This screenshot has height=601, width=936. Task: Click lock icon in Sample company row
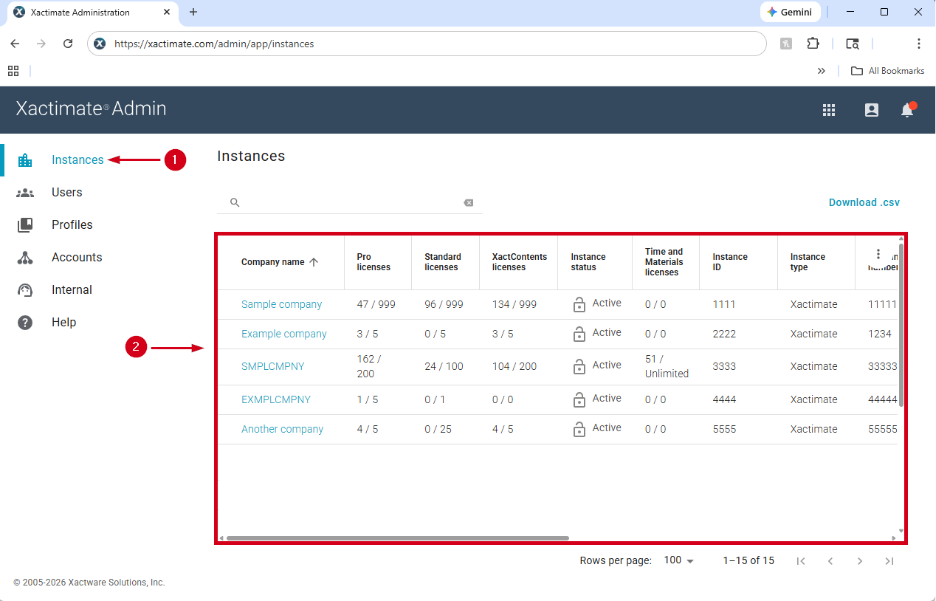pyautogui.click(x=579, y=304)
